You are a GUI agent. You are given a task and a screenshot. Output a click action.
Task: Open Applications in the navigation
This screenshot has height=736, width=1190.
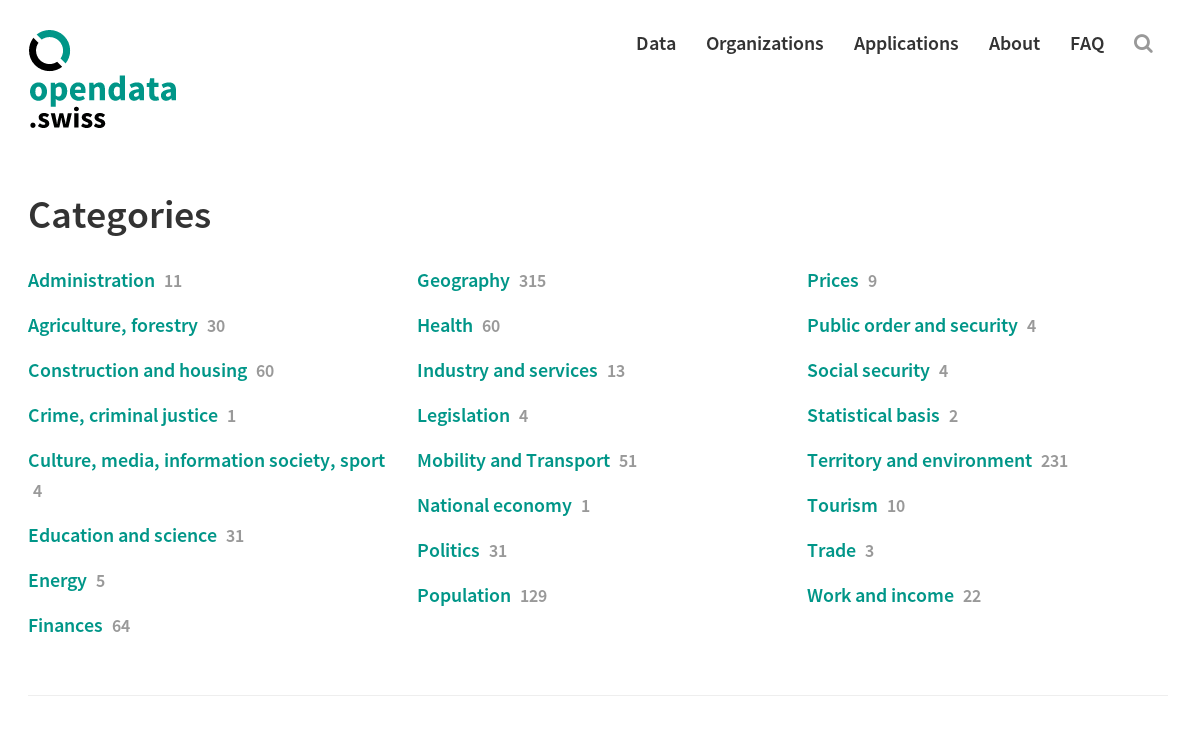pos(905,44)
